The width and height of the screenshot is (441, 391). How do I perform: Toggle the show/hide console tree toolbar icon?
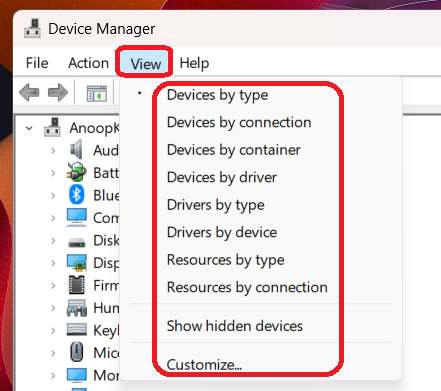point(97,93)
